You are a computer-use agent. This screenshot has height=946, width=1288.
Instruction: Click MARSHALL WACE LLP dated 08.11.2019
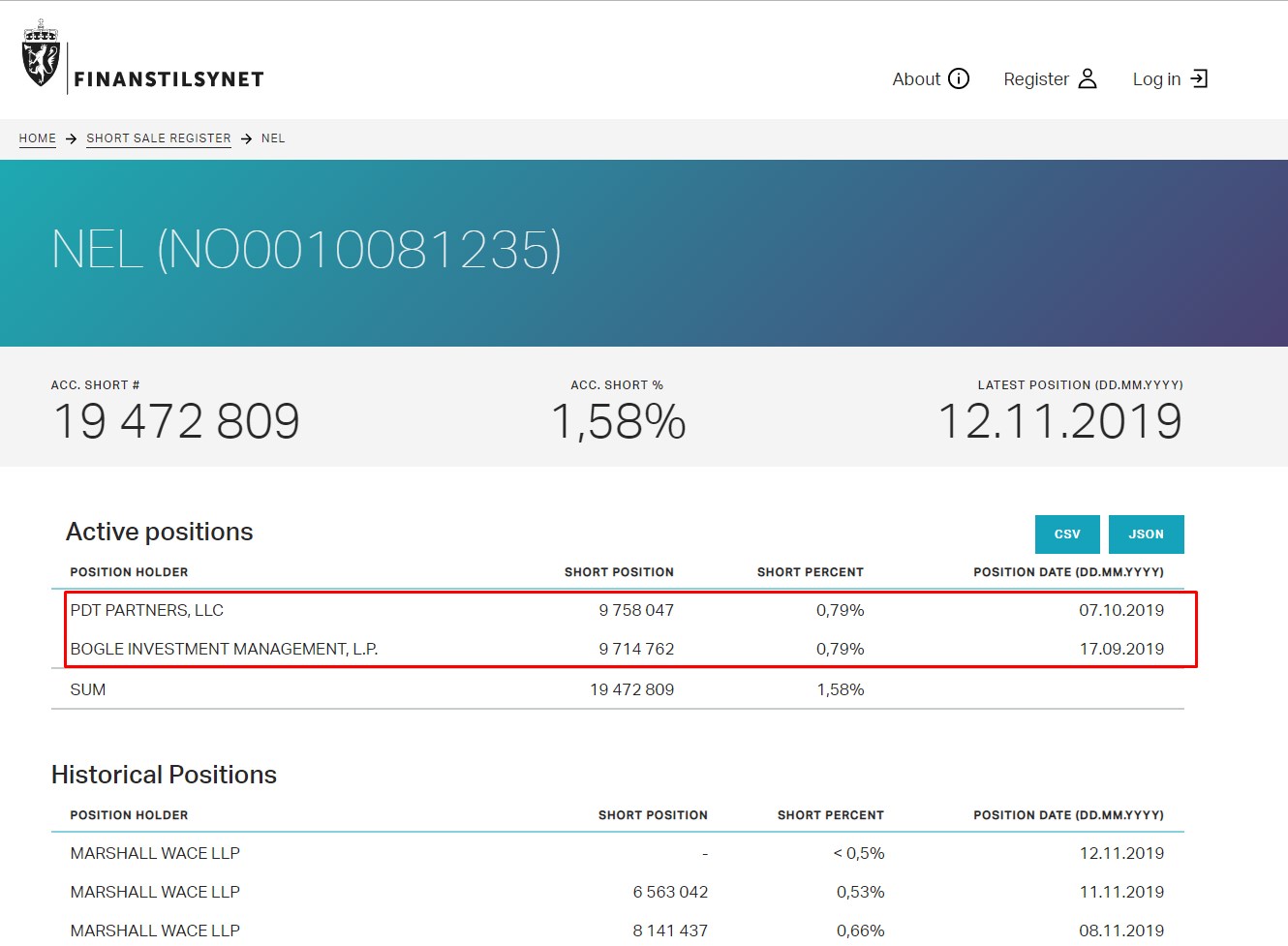click(x=155, y=931)
